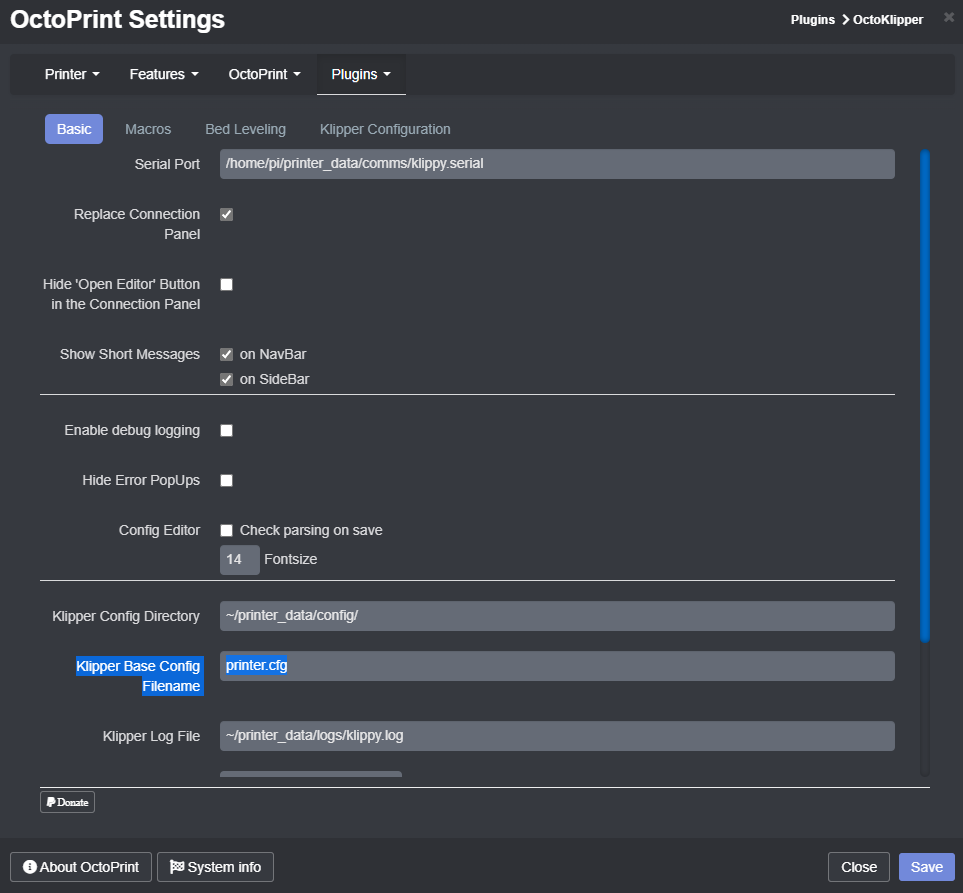Uncheck Show Short Messages on SideBar
This screenshot has height=893, width=963.
point(227,380)
